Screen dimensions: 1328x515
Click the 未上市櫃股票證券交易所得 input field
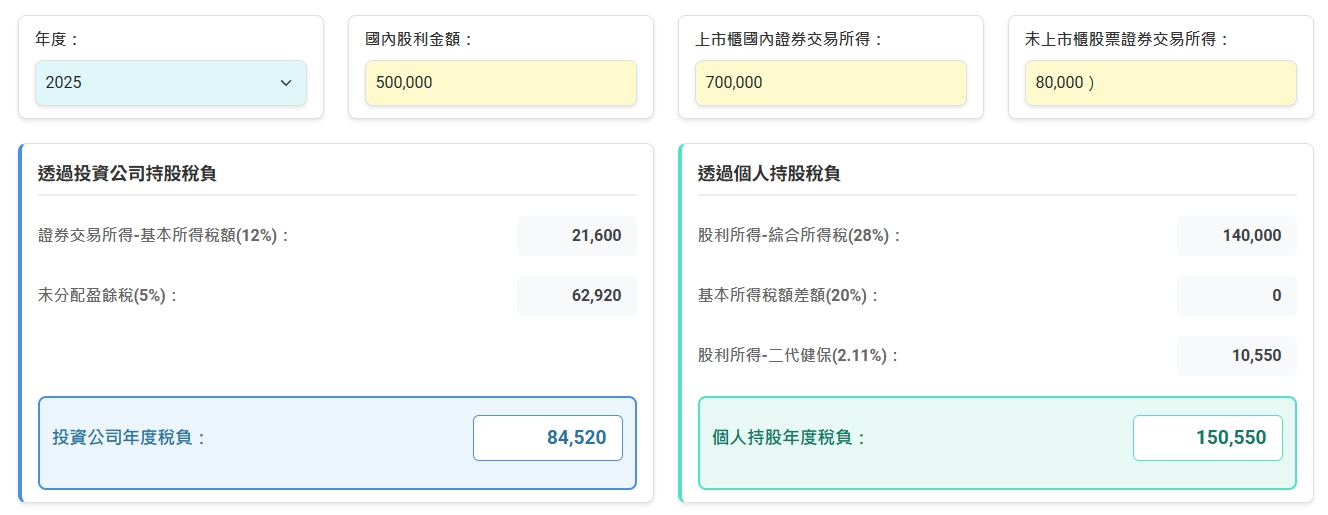click(1160, 83)
